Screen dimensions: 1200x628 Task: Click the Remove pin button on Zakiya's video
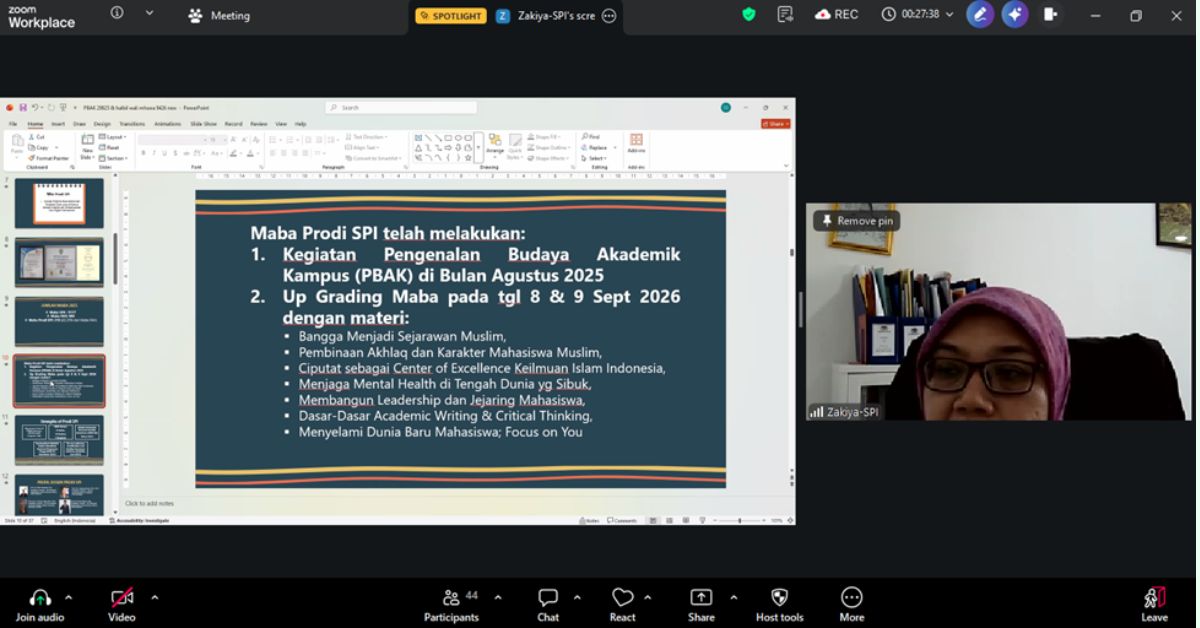point(855,220)
